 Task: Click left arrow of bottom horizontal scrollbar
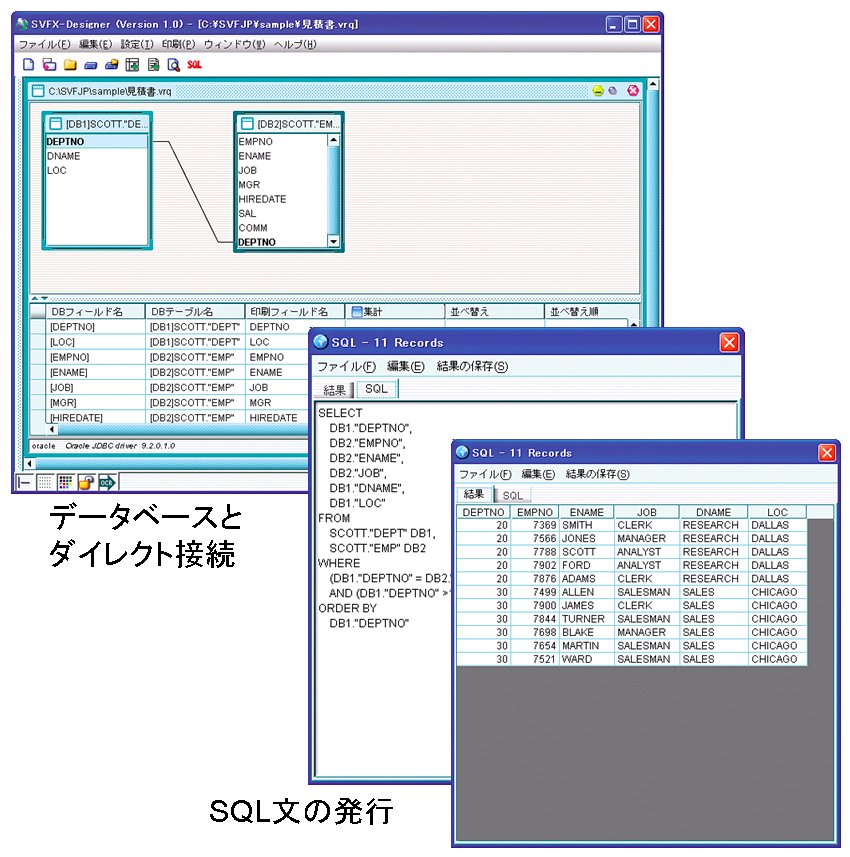[30, 464]
